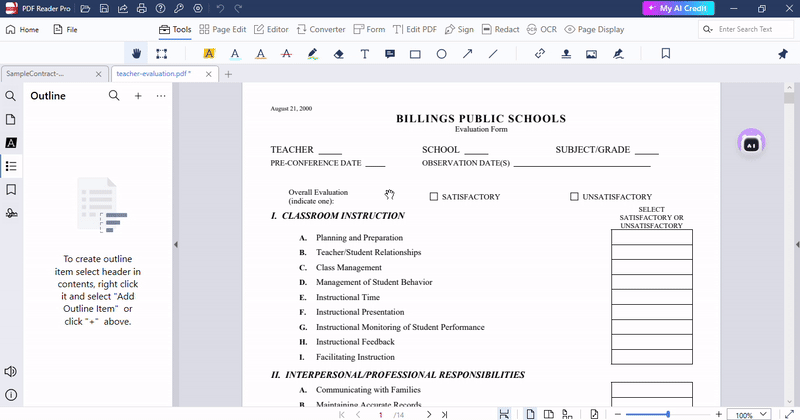Add a note comment with the speech bubble tool

tap(390, 54)
